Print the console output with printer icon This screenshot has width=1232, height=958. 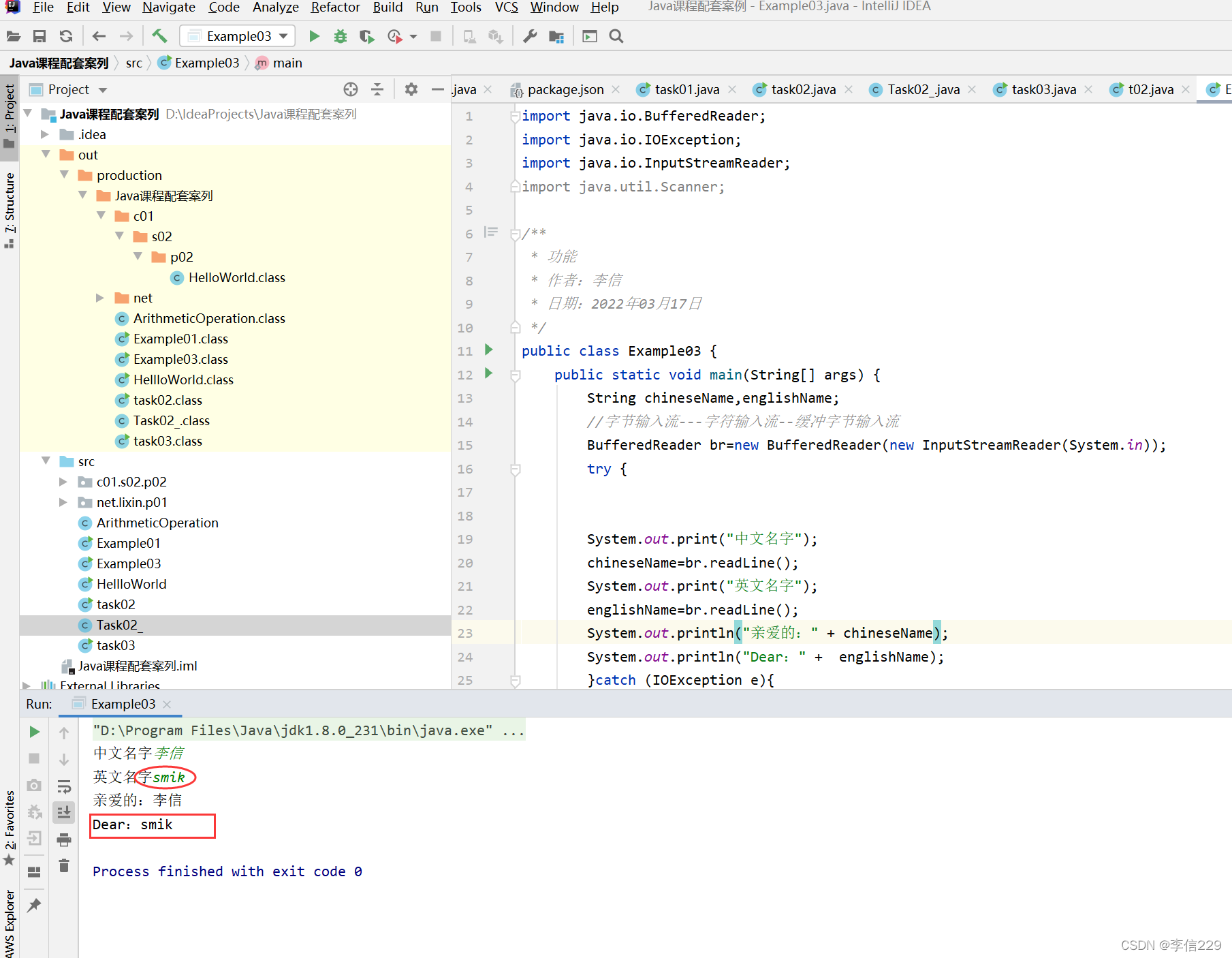(x=64, y=839)
